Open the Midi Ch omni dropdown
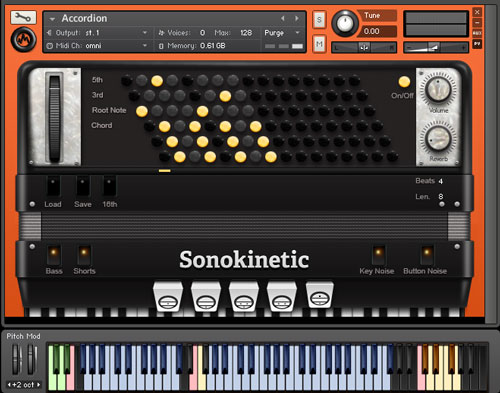Screen dimensions: 500x393 [98, 46]
